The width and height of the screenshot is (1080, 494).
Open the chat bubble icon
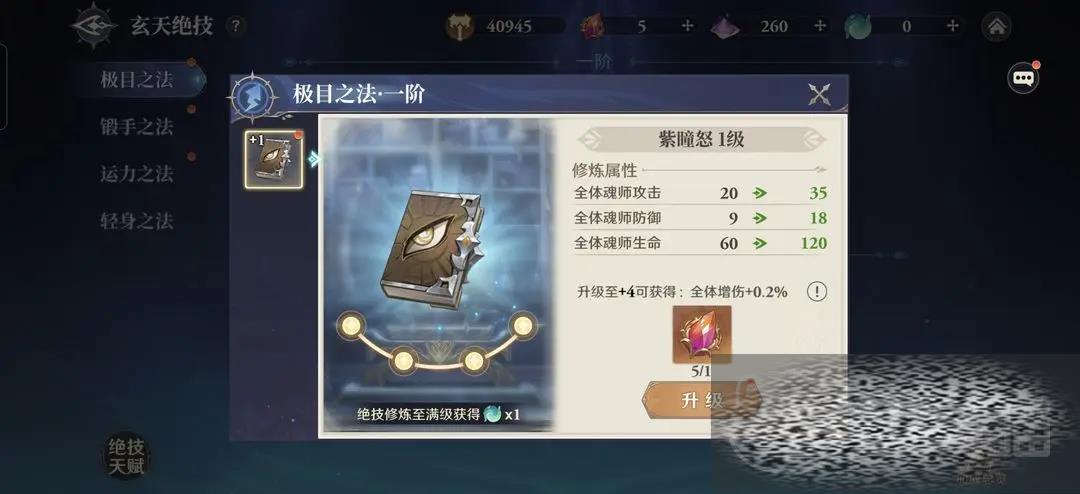tap(1024, 78)
